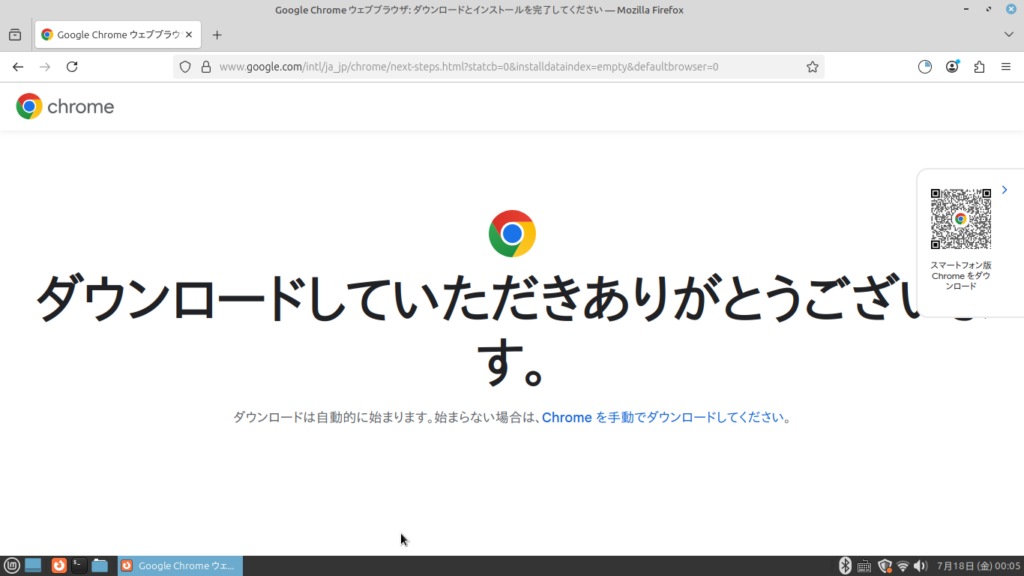Click the Firefox back arrow button
The width and height of the screenshot is (1024, 576).
tap(18, 67)
